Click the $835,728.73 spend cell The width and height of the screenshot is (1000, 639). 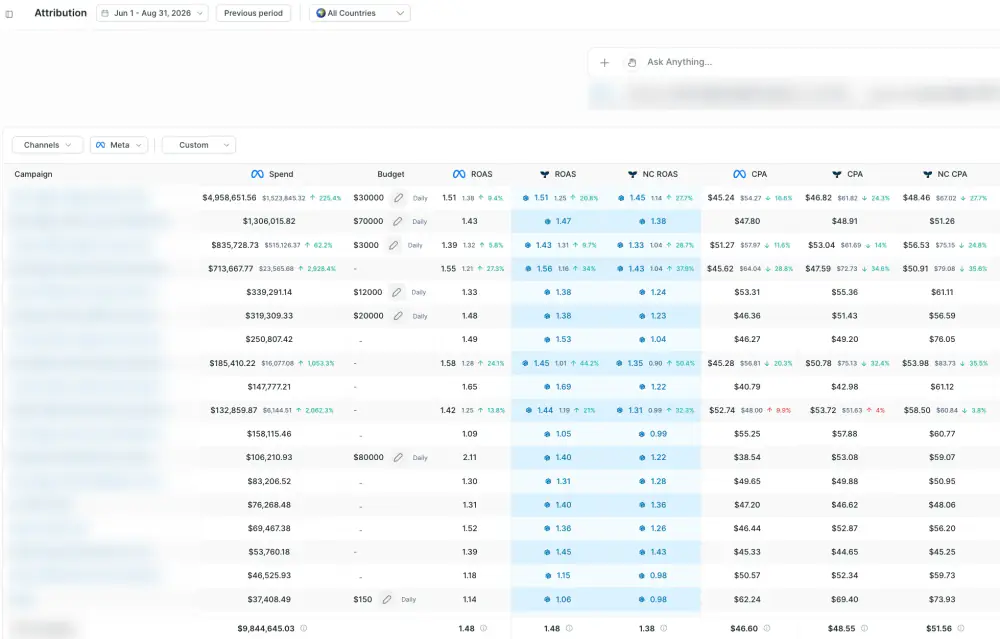pos(235,245)
